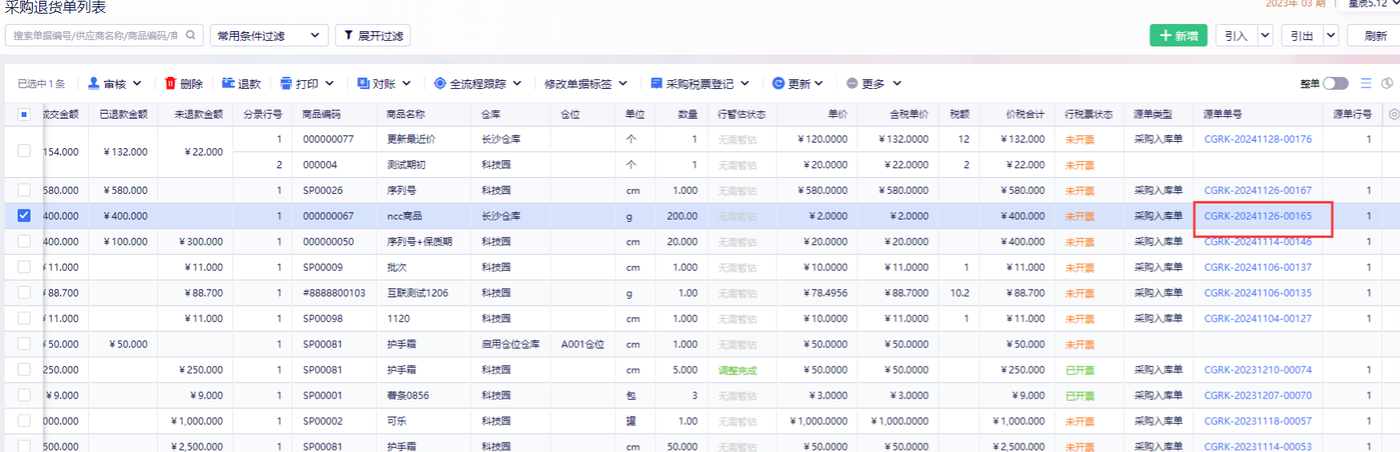Check the row checkbox for 批次 SP00009
Viewport: 1400px width, 452px height.
coord(24,267)
